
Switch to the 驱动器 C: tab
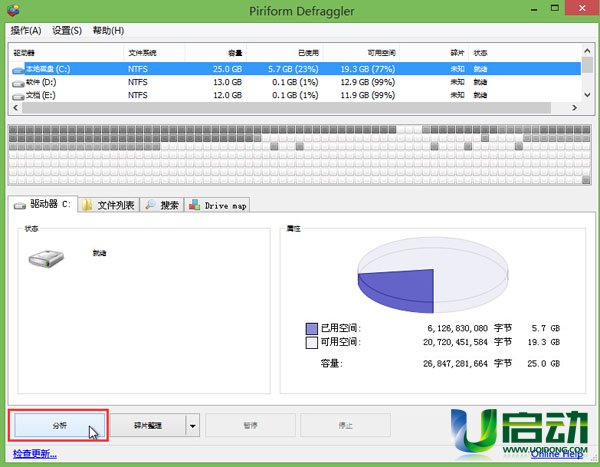42,204
